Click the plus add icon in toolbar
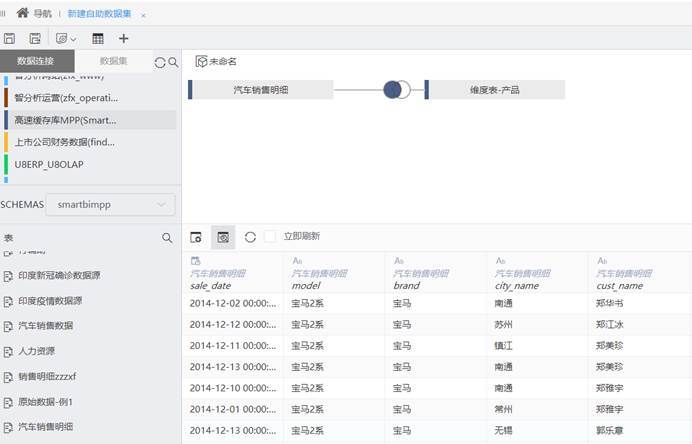This screenshot has width=692, height=444. (x=124, y=38)
